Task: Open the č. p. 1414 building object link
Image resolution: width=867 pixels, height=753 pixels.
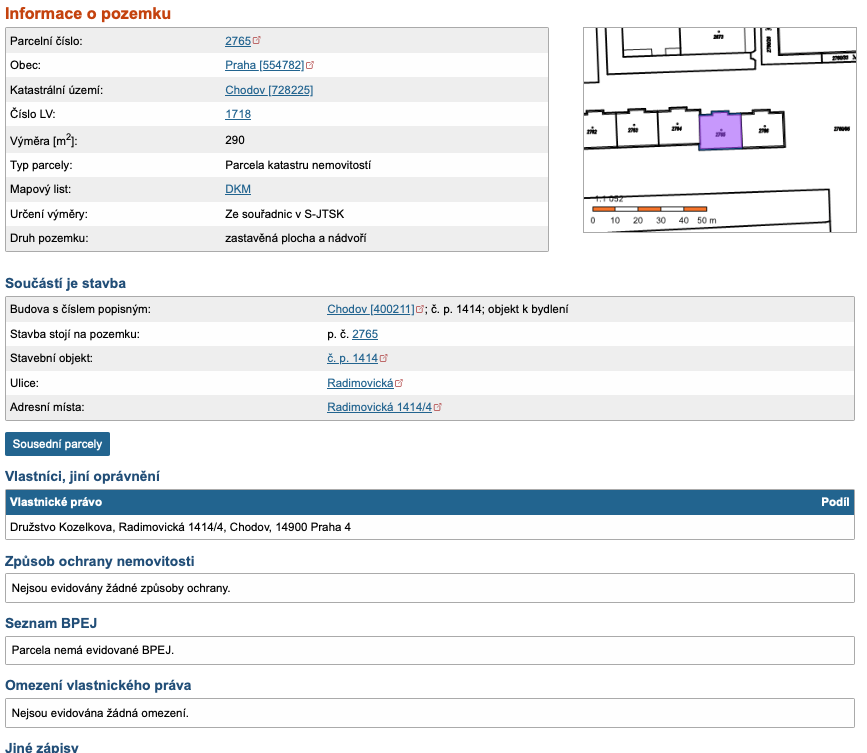Action: pos(352,358)
